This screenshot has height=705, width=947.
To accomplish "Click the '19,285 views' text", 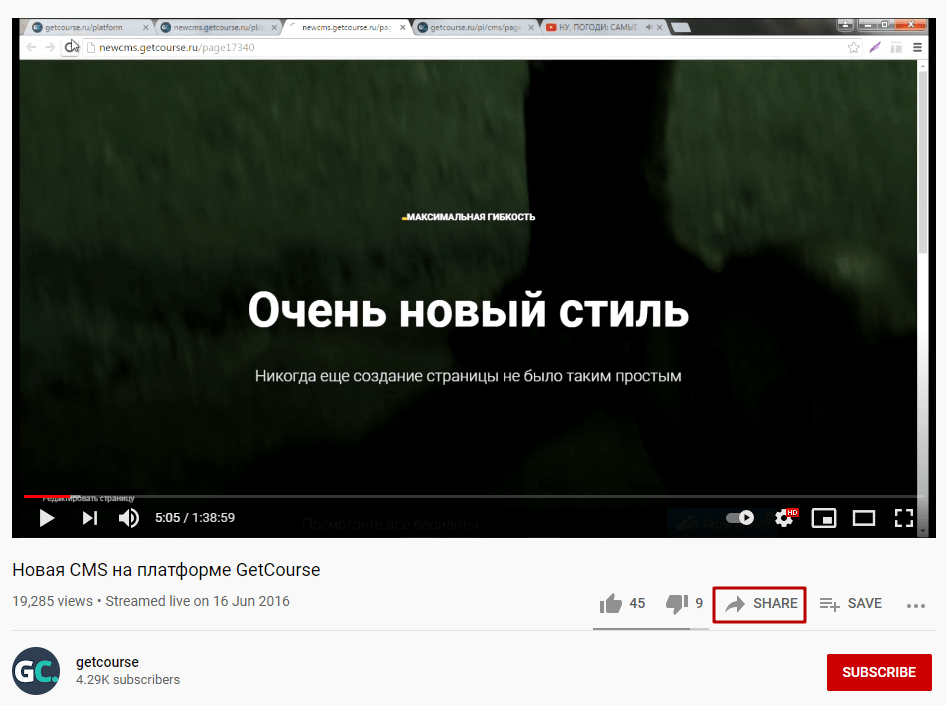I will coord(53,601).
